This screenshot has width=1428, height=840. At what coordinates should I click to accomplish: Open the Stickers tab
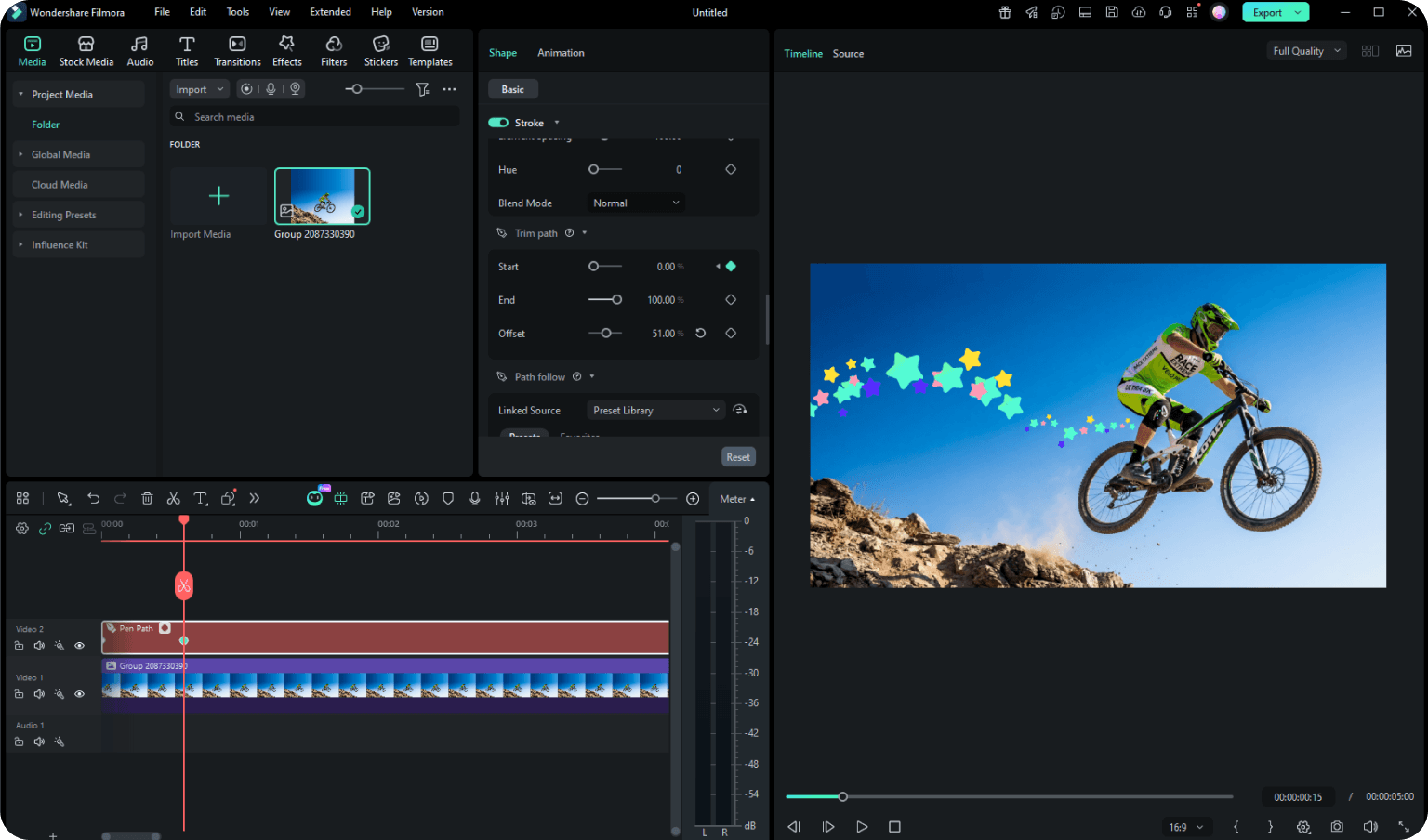[x=381, y=51]
